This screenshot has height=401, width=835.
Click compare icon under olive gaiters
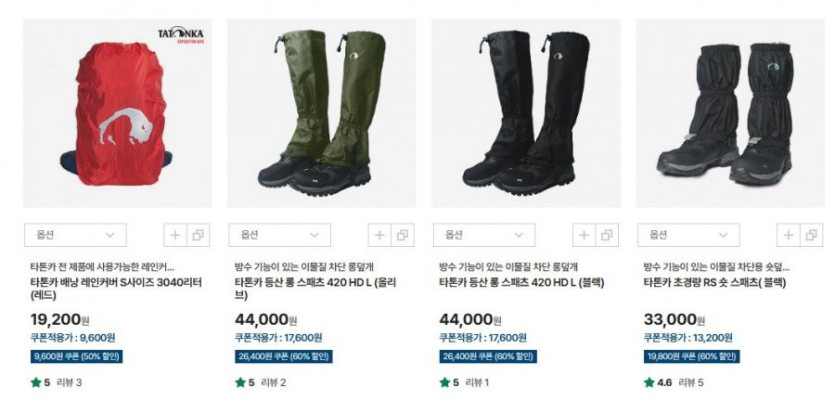pos(403,235)
